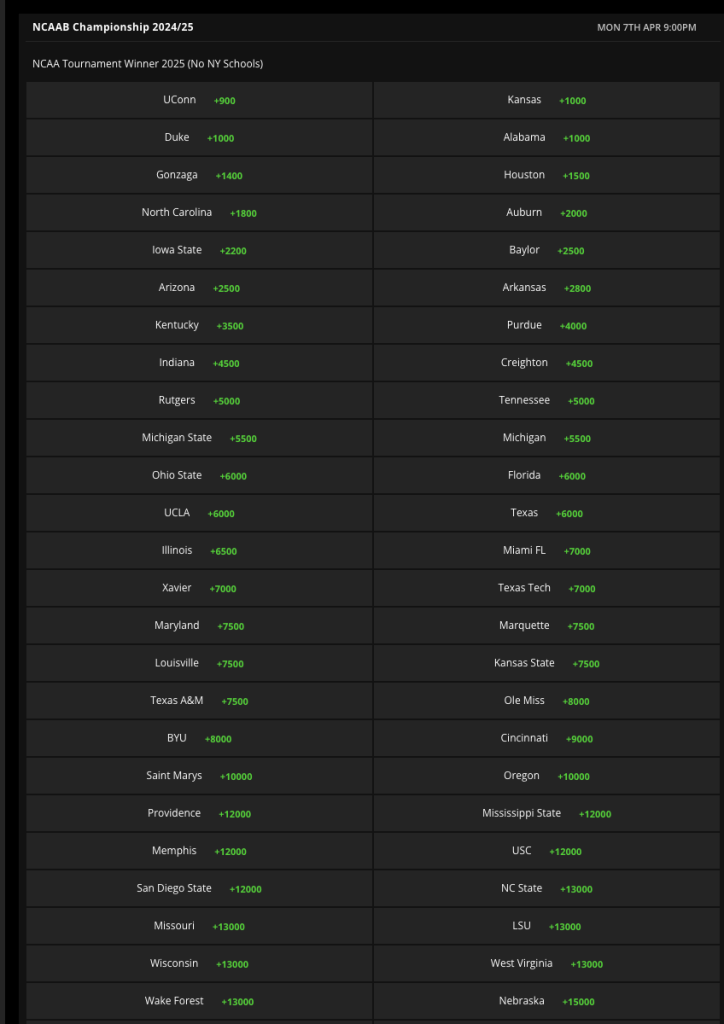Choose Iowa State +2200 cell
The image size is (724, 1024).
point(199,251)
